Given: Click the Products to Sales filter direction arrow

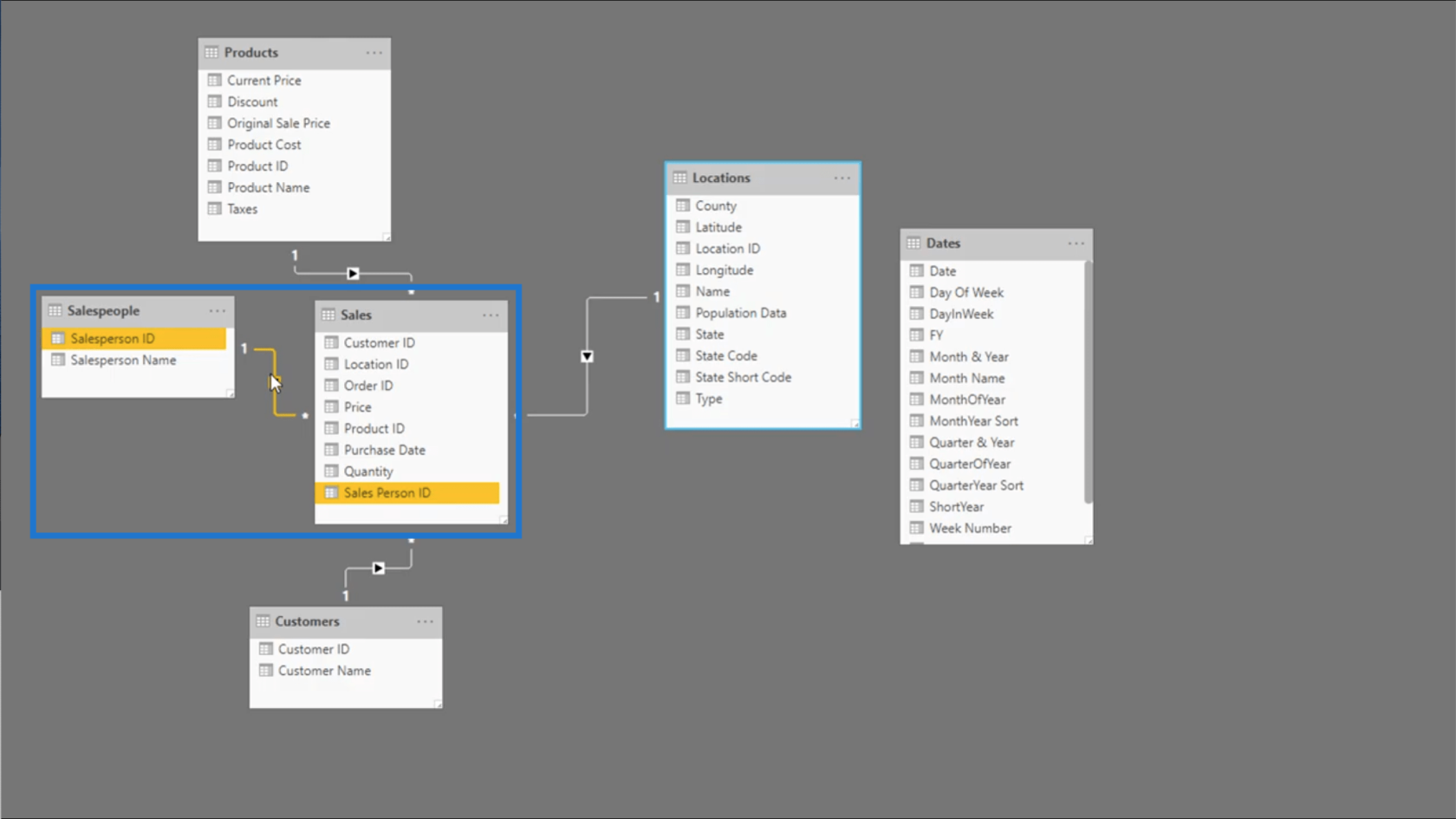Looking at the screenshot, I should [353, 274].
